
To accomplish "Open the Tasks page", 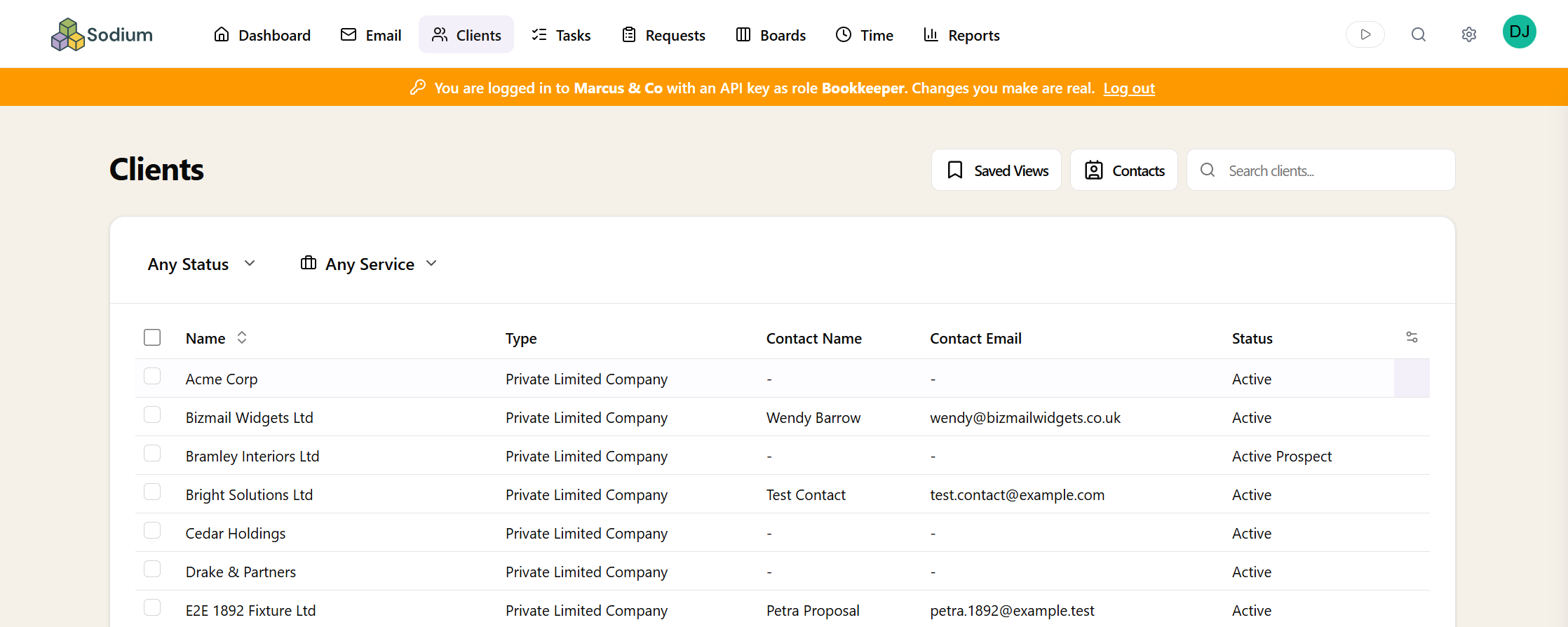I will [x=561, y=34].
